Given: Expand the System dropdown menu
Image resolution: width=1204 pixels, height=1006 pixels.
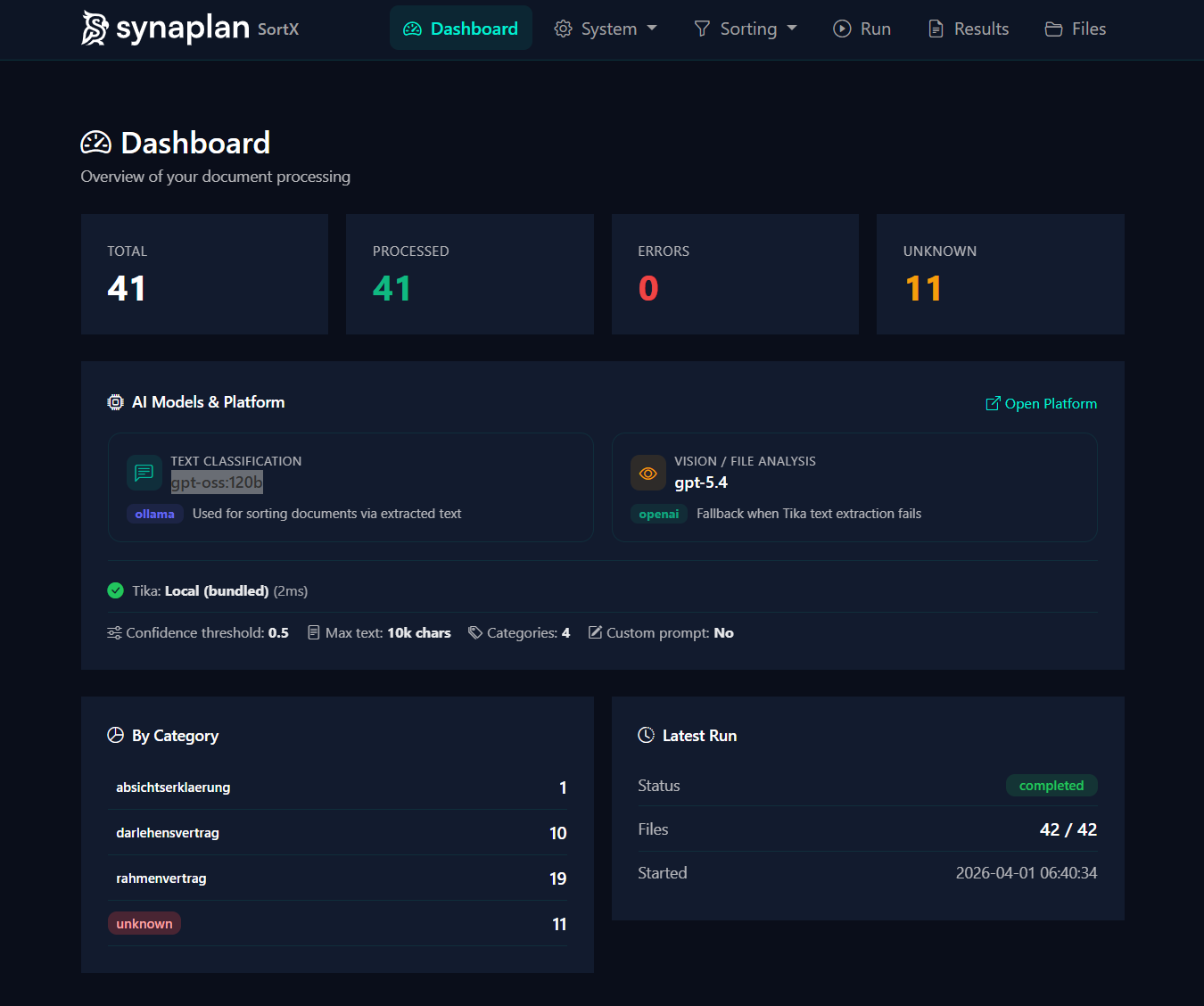Looking at the screenshot, I should pos(606,29).
